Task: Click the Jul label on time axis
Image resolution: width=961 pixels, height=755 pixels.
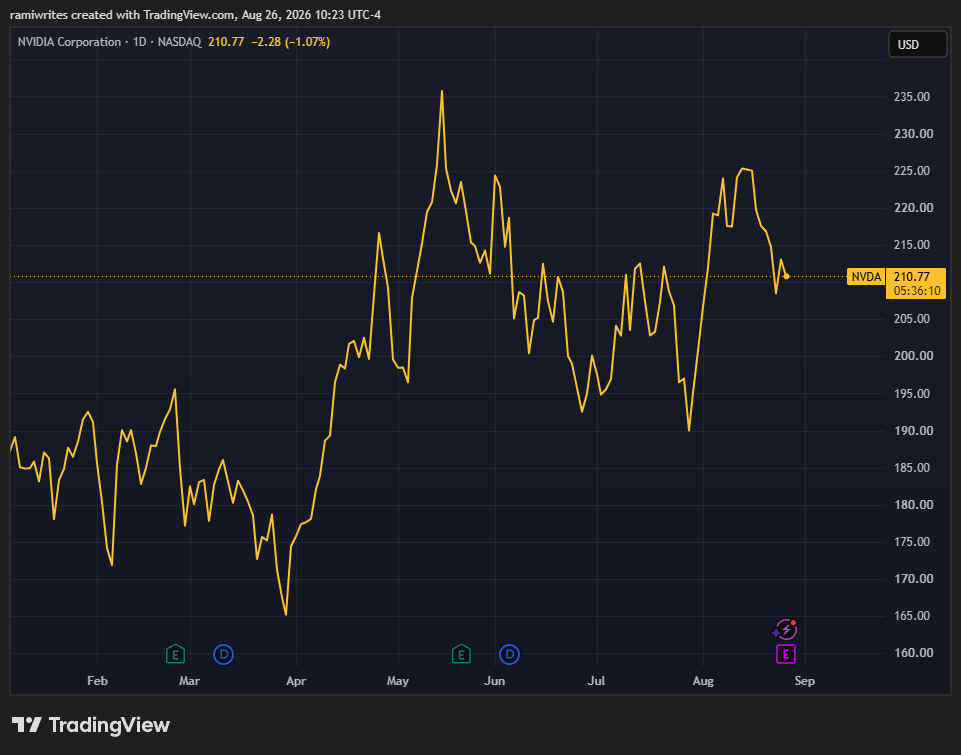Action: [596, 681]
